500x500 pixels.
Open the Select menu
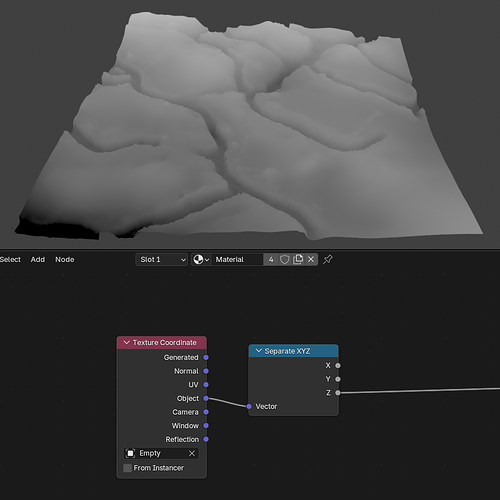tap(10, 259)
